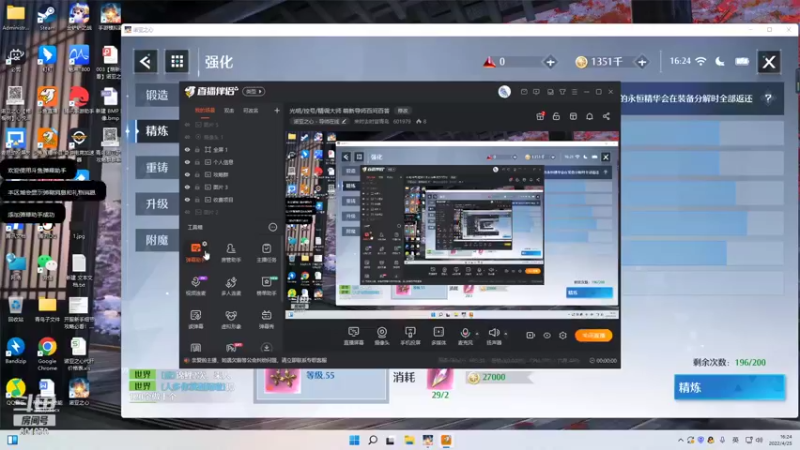
Task: Click the mode switch pill beside app logo
Action: [x=254, y=91]
